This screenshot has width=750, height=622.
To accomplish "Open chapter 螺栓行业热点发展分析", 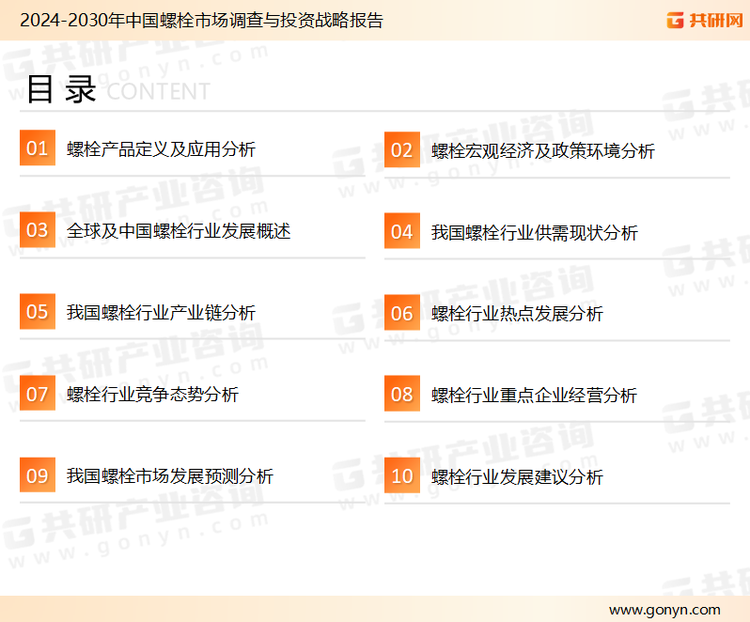I will 517,314.
